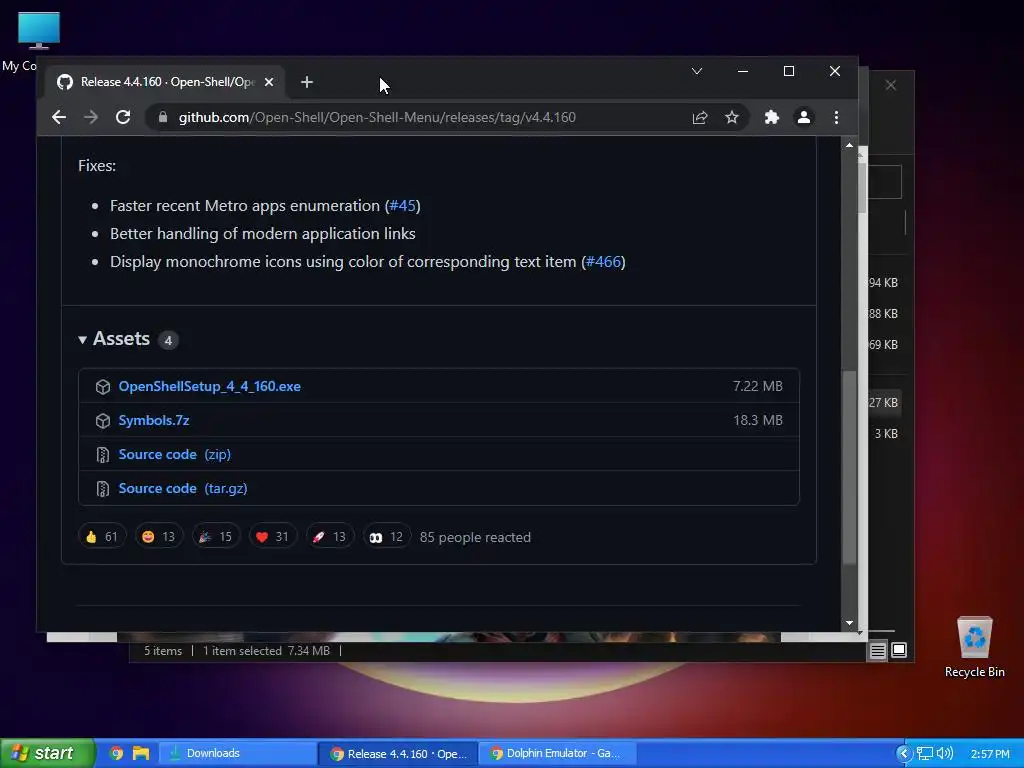Open the Start menu
Image resolution: width=1024 pixels, height=768 pixels.
(47, 753)
